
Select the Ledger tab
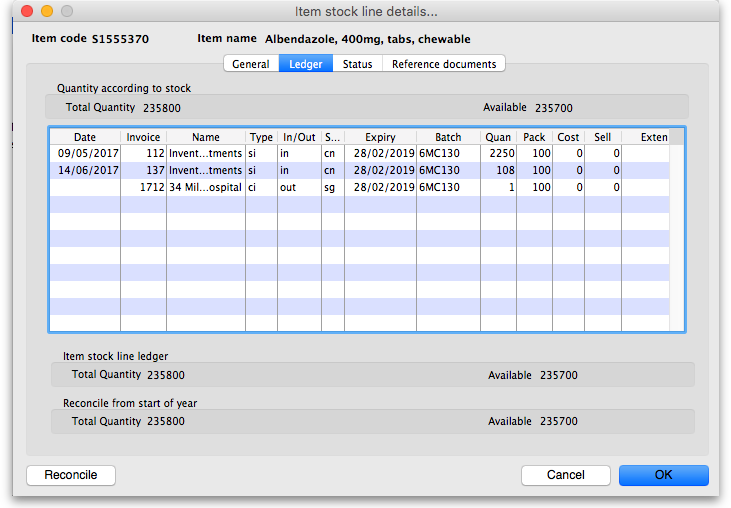click(x=305, y=64)
